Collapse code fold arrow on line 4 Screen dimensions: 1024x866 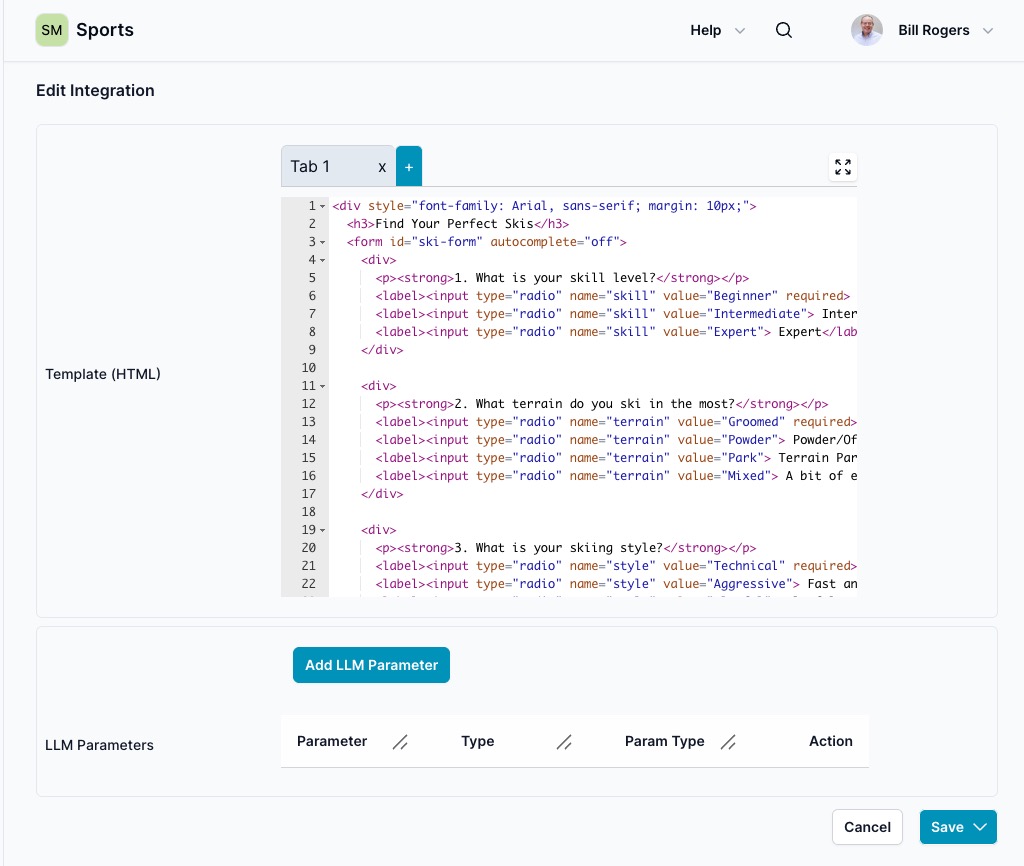[323, 261]
